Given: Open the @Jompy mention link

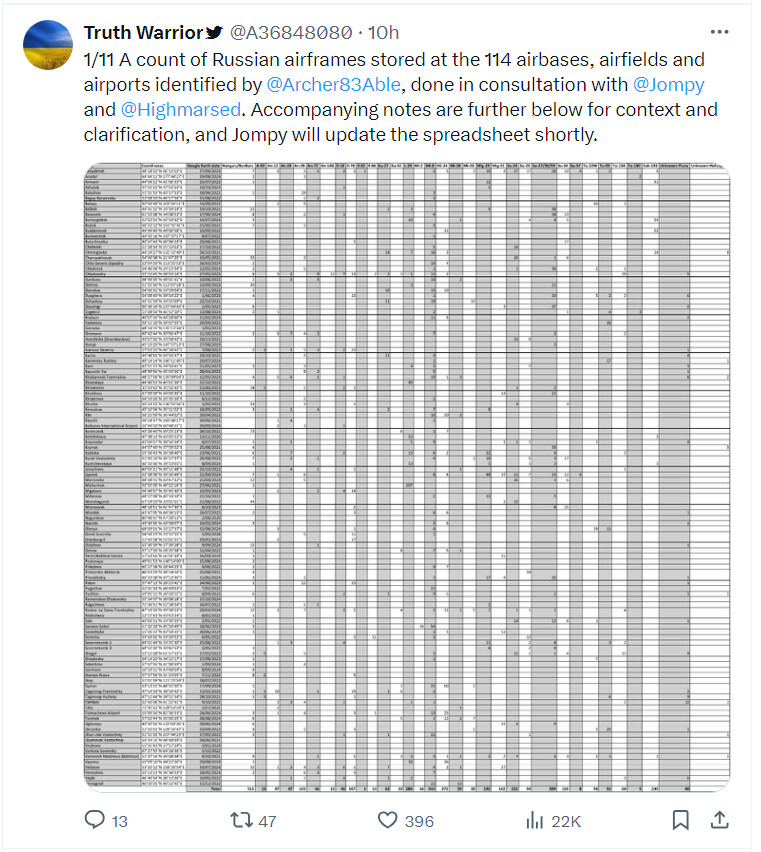Looking at the screenshot, I should pos(668,84).
